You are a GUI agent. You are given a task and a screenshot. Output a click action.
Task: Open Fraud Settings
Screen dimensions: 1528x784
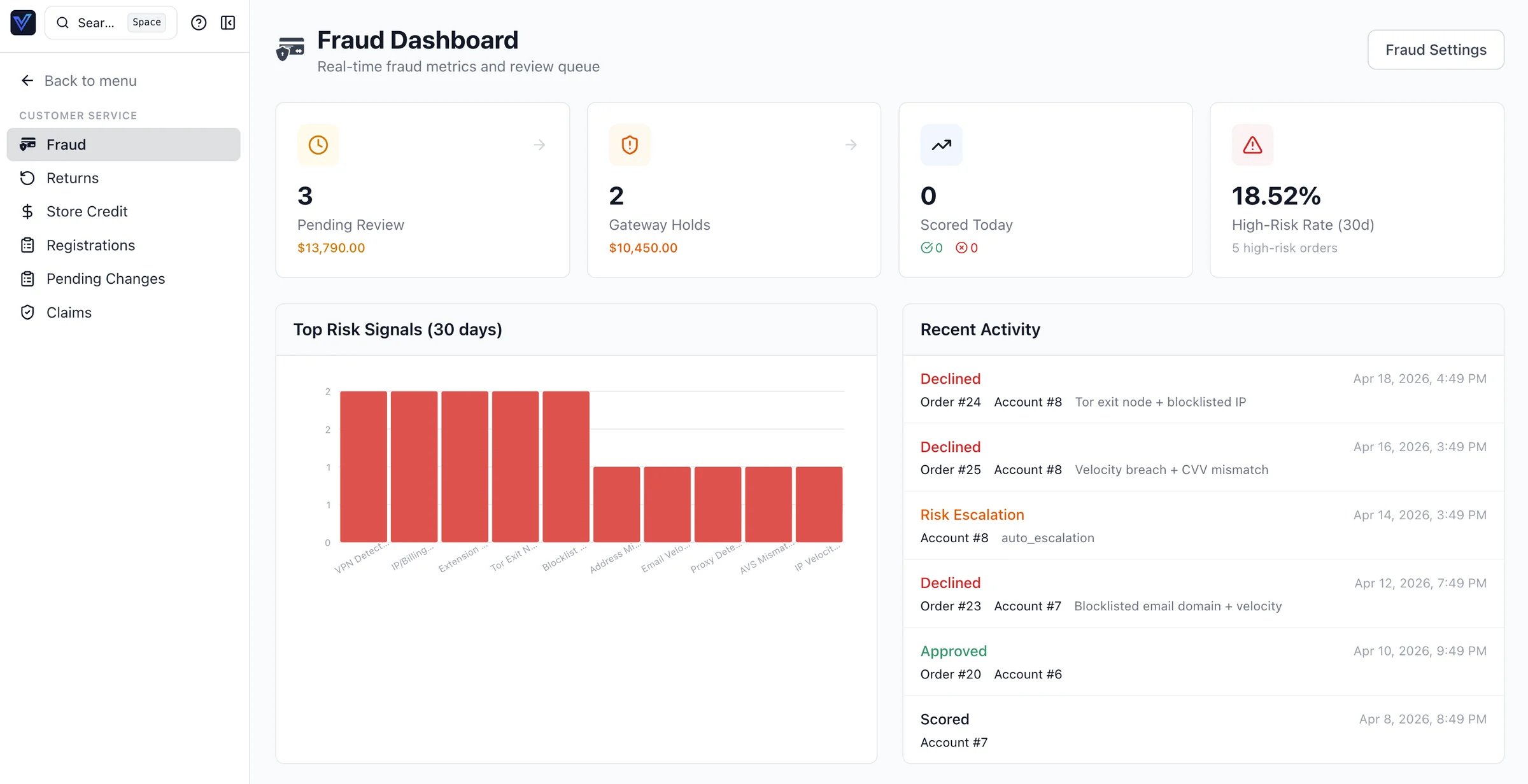pyautogui.click(x=1436, y=49)
